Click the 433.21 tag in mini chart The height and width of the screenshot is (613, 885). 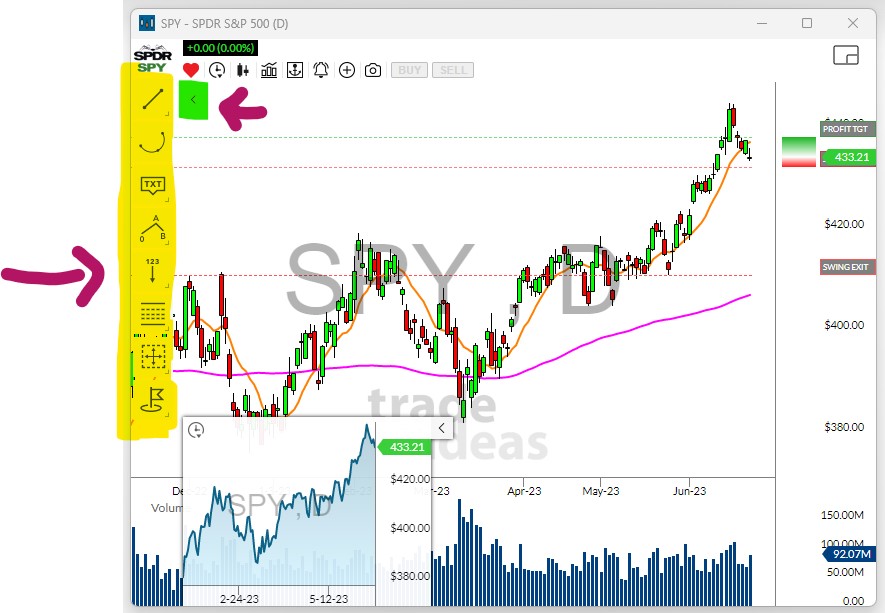pyautogui.click(x=404, y=447)
